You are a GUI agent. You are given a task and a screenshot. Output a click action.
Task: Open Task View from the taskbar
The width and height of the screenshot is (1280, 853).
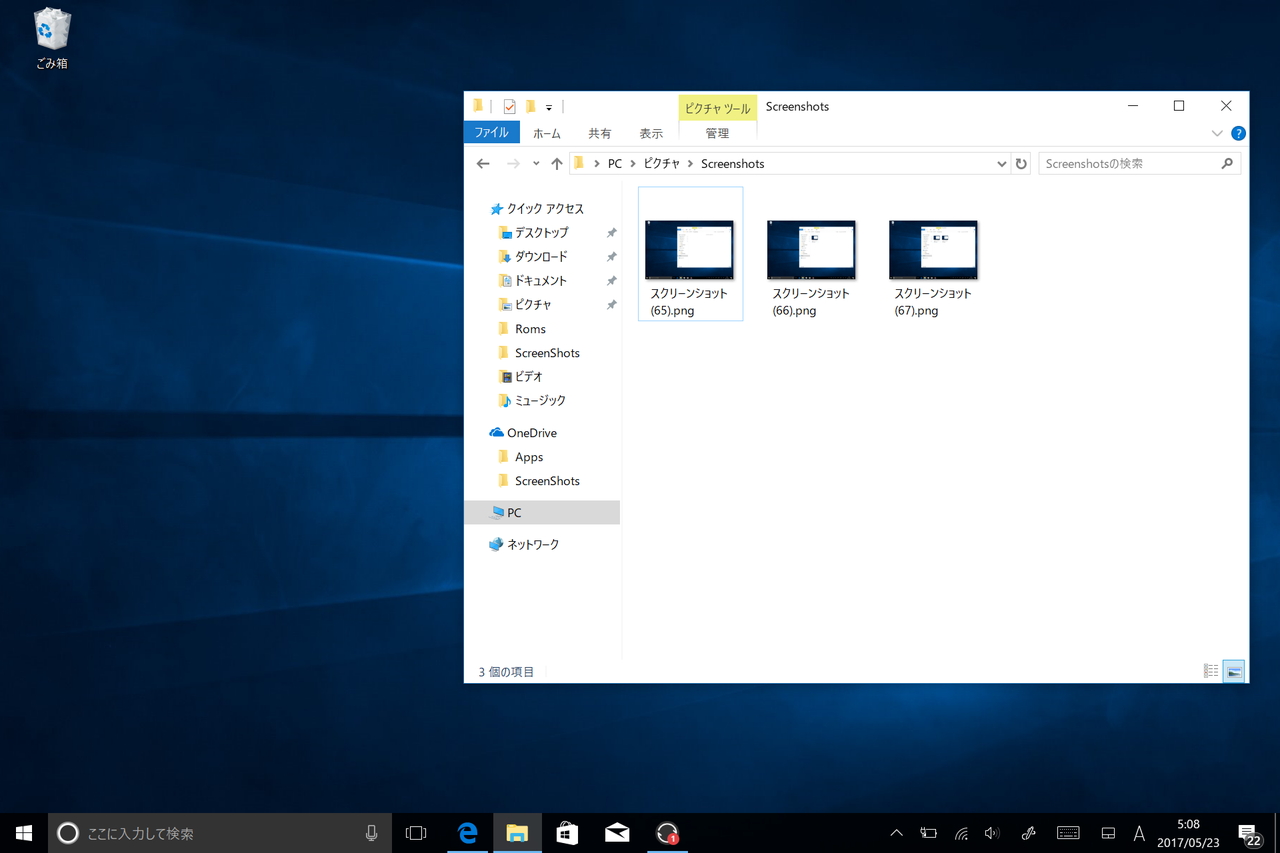(416, 832)
